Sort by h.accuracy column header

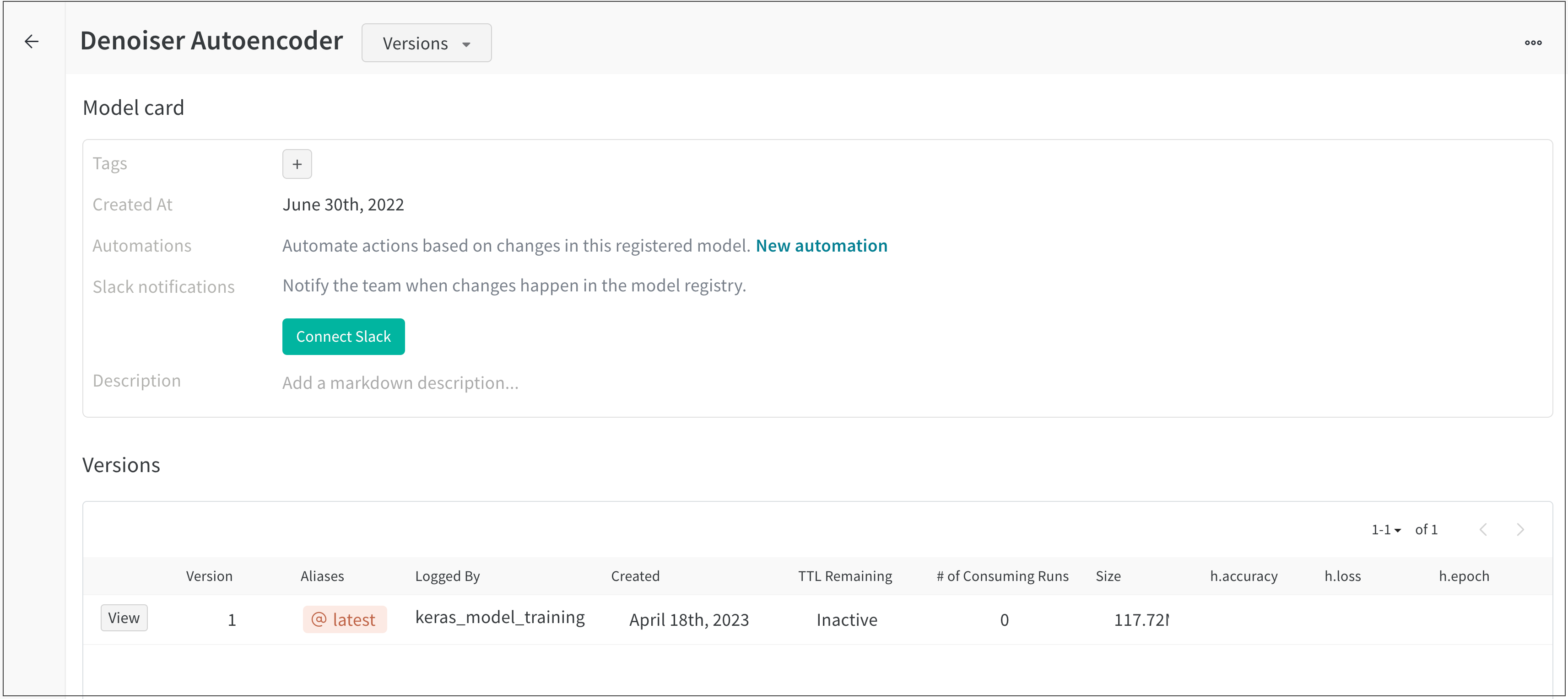pos(1244,576)
